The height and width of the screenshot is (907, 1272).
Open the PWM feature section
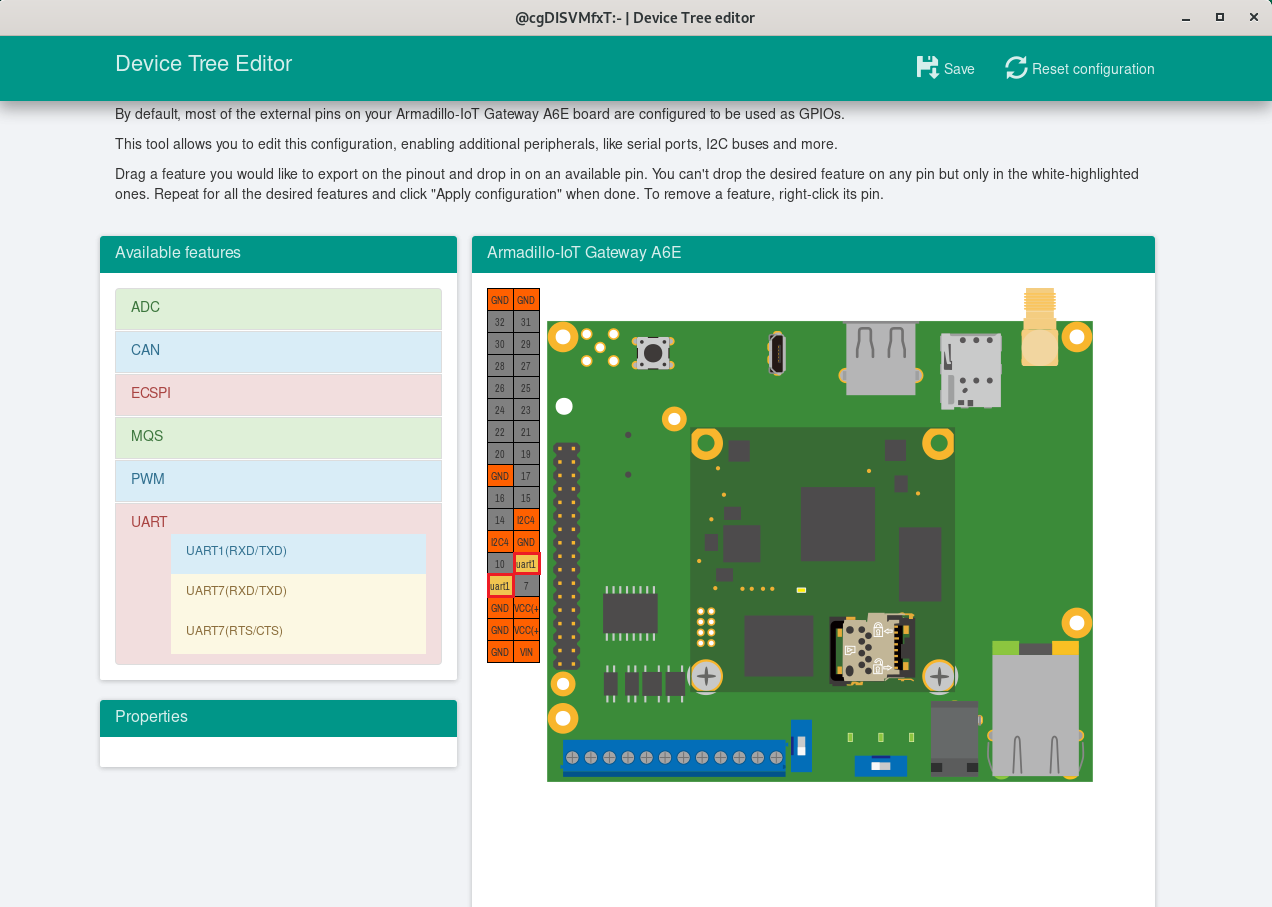278,480
